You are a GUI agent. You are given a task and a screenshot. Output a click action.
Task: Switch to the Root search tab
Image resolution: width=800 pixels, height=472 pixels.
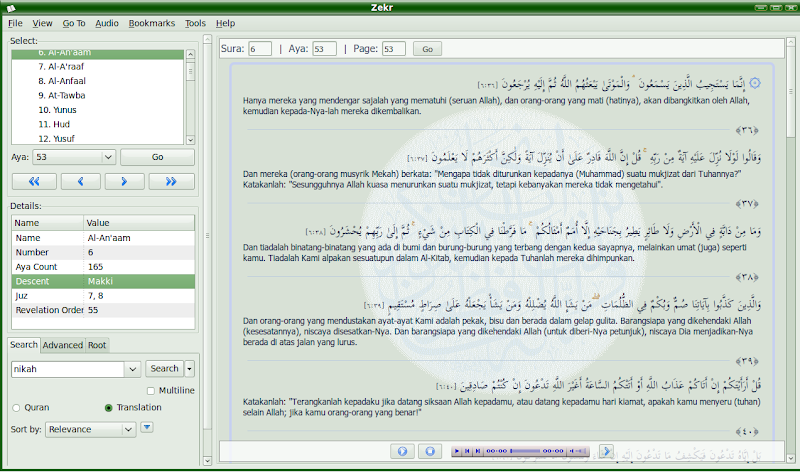97,345
